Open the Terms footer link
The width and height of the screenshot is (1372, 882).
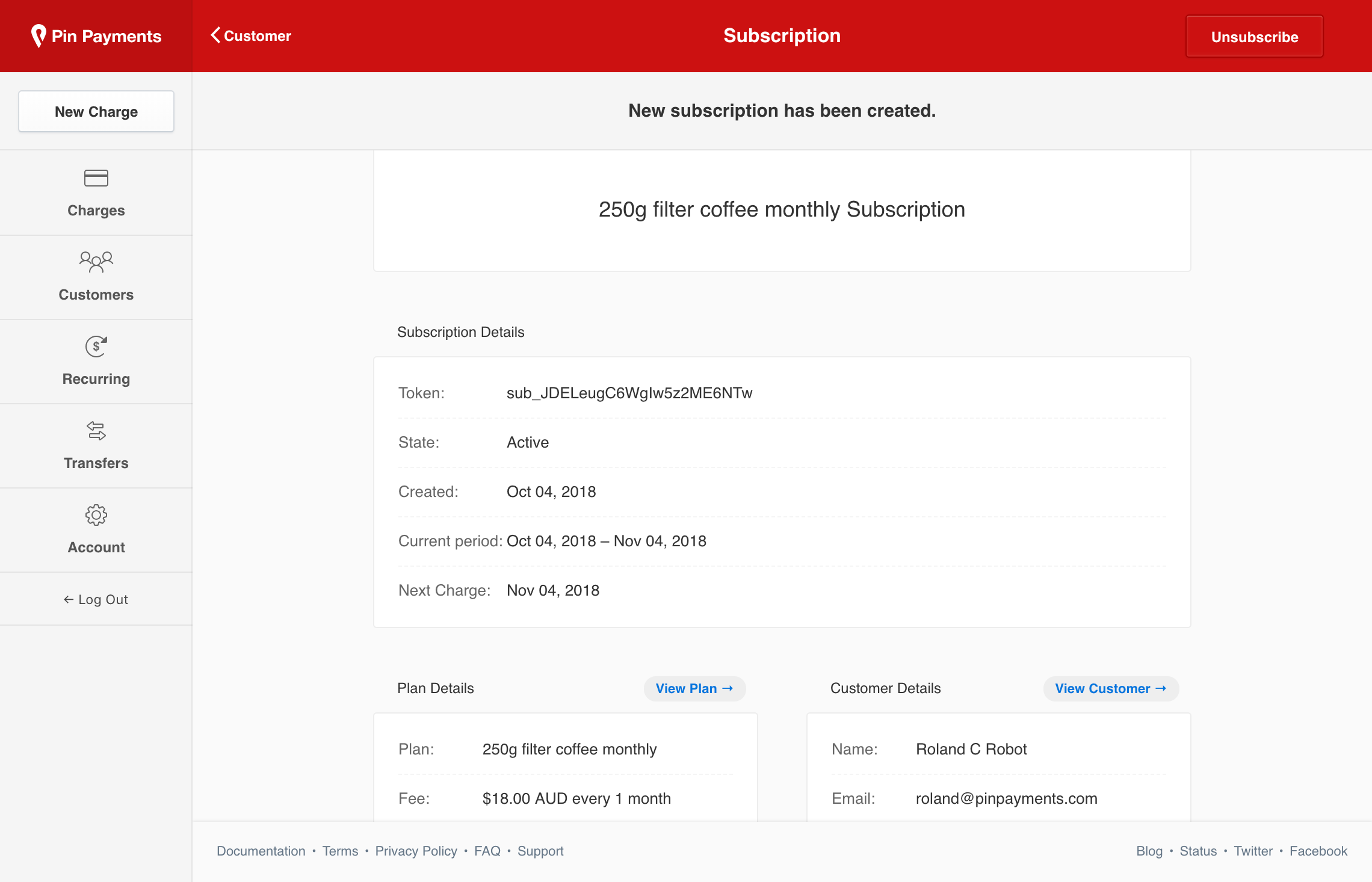pyautogui.click(x=340, y=851)
